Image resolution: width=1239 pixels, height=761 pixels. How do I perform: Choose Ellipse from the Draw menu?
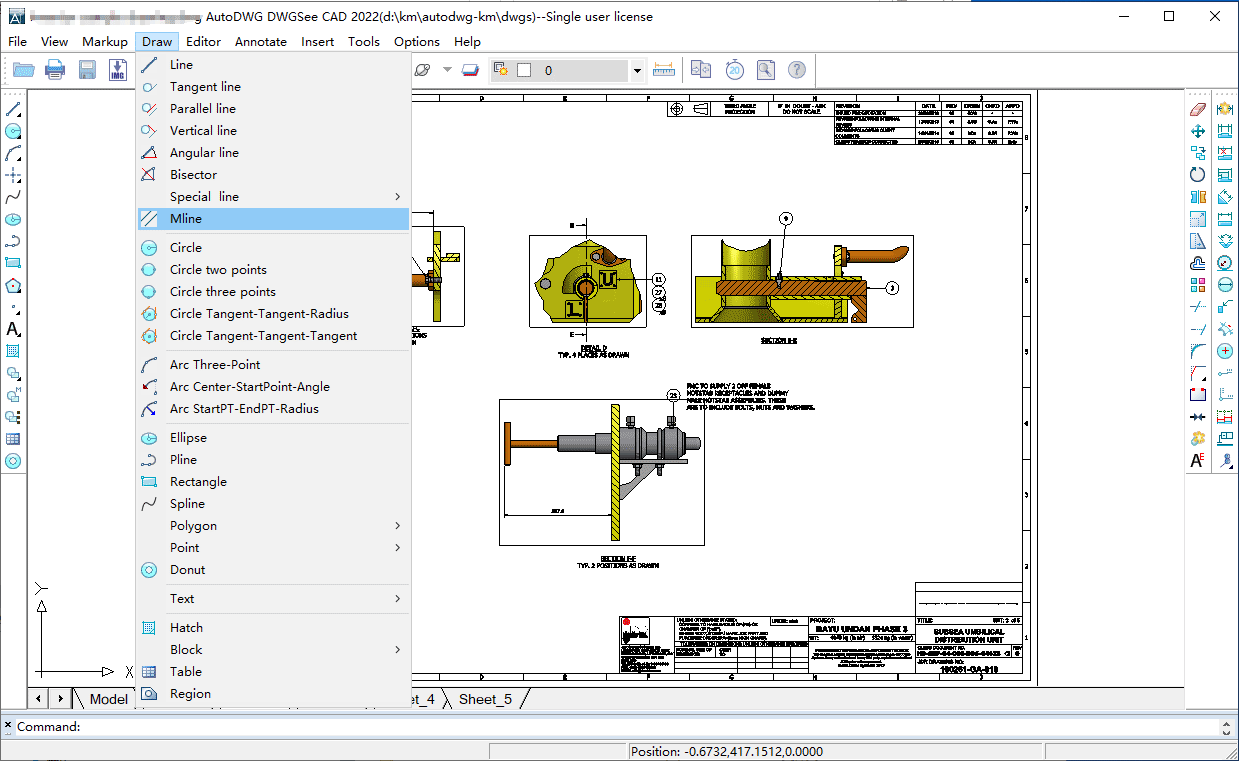273,438
